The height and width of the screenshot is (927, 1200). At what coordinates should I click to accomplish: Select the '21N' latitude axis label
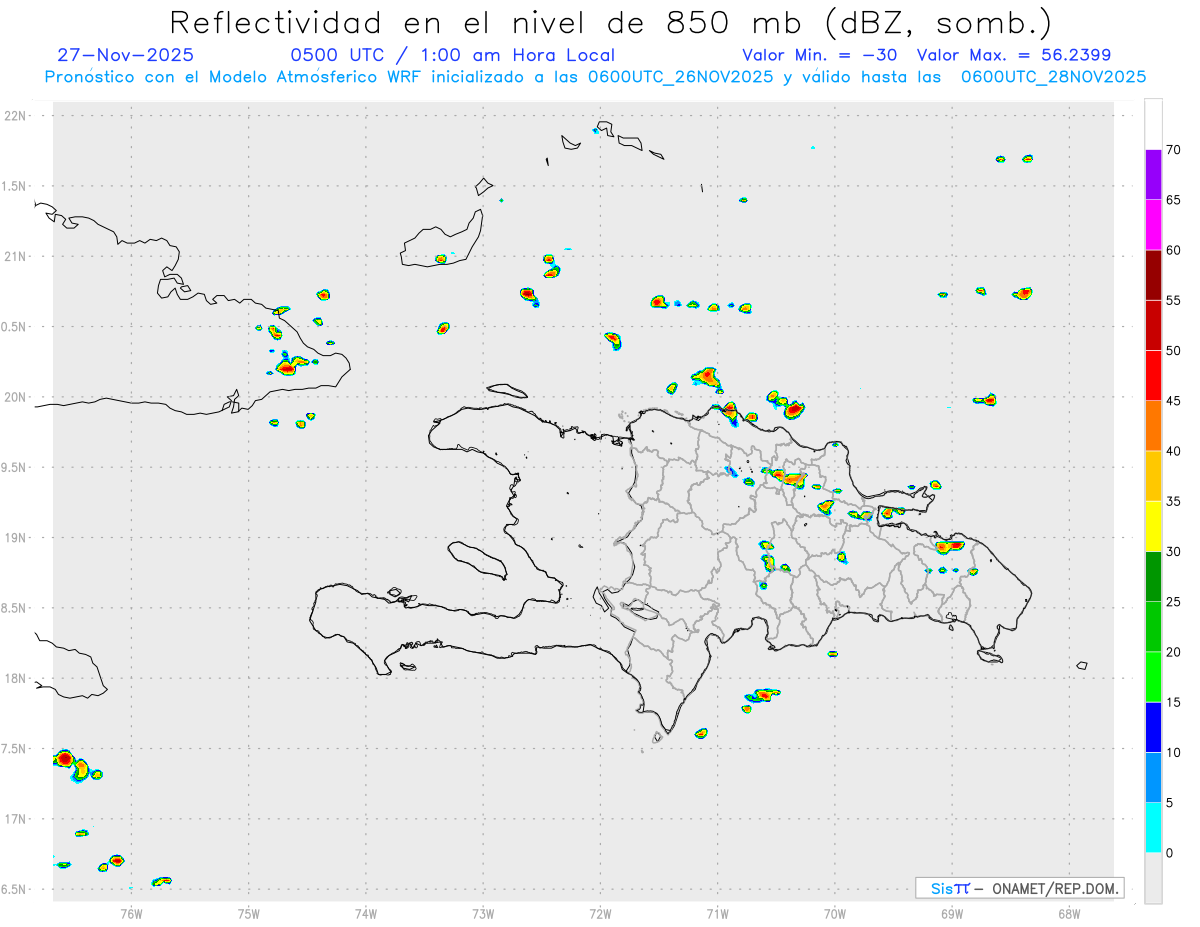point(17,256)
